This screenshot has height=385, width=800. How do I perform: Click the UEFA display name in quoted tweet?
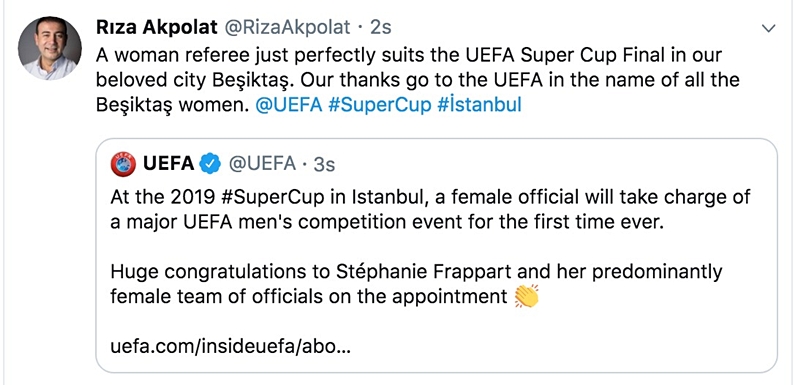point(168,164)
